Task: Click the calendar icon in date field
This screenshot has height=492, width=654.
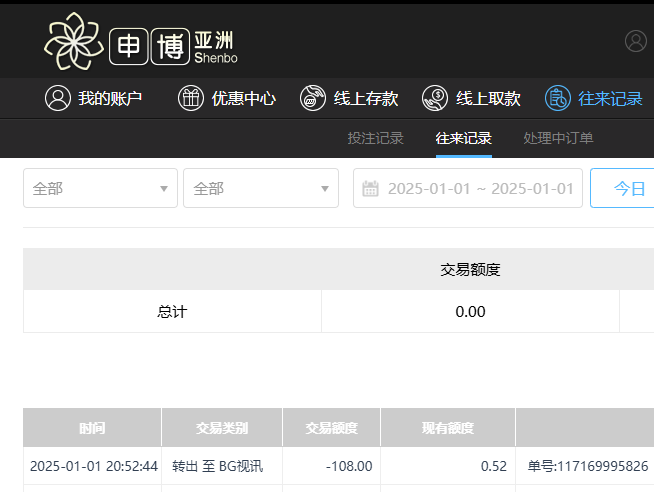Action: click(x=370, y=188)
